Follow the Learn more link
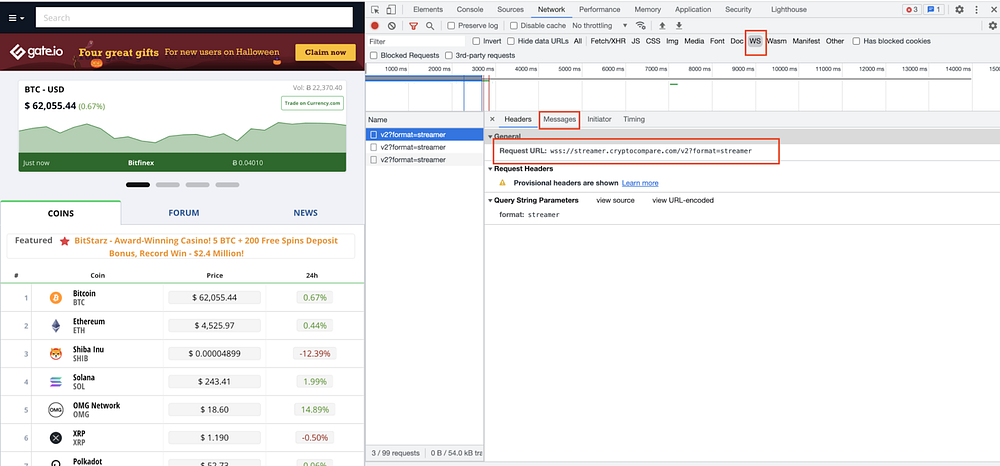This screenshot has height=466, width=1000. (640, 183)
